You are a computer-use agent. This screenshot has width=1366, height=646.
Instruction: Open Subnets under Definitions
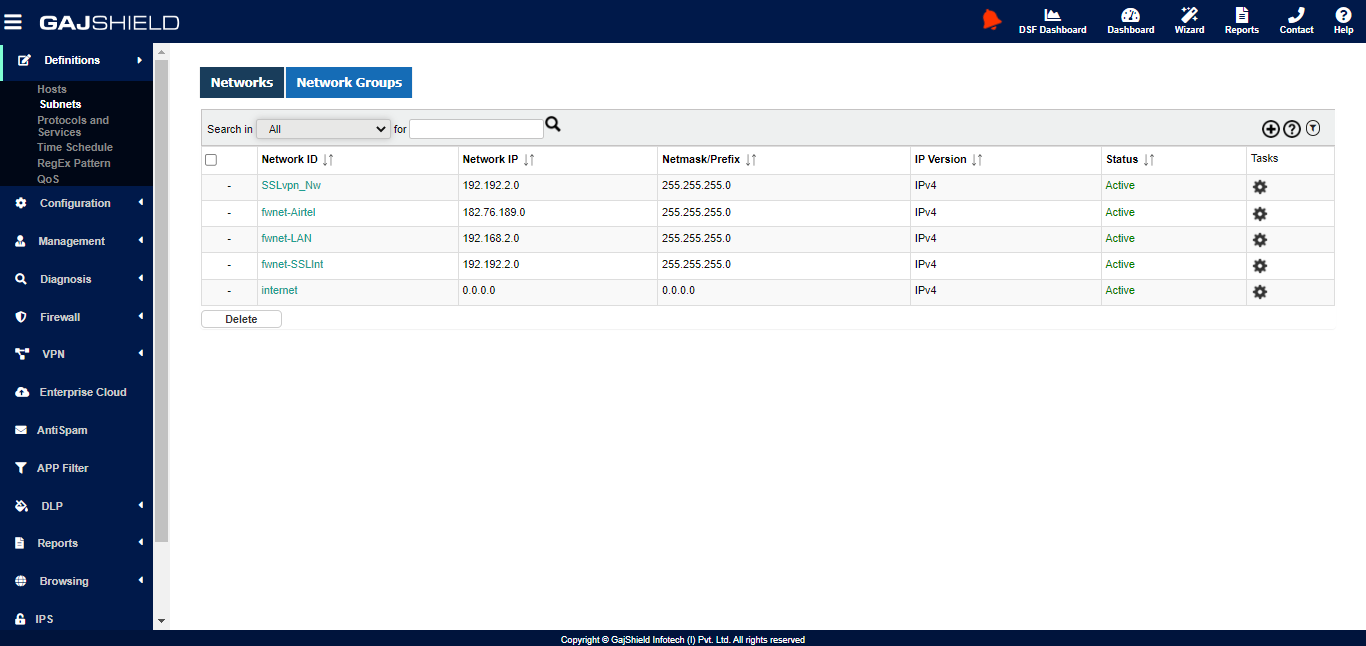pos(60,104)
